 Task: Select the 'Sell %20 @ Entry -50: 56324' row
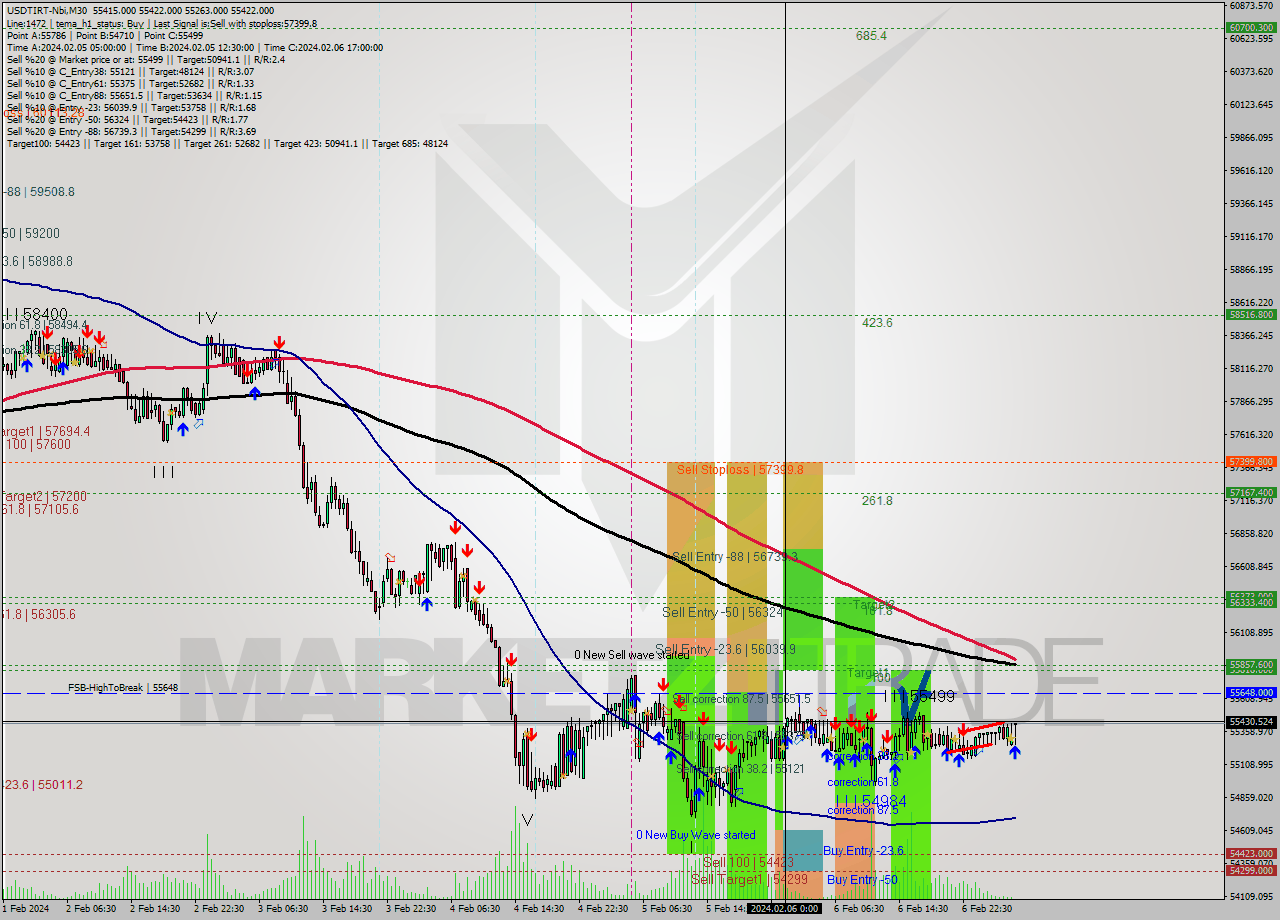[128, 119]
